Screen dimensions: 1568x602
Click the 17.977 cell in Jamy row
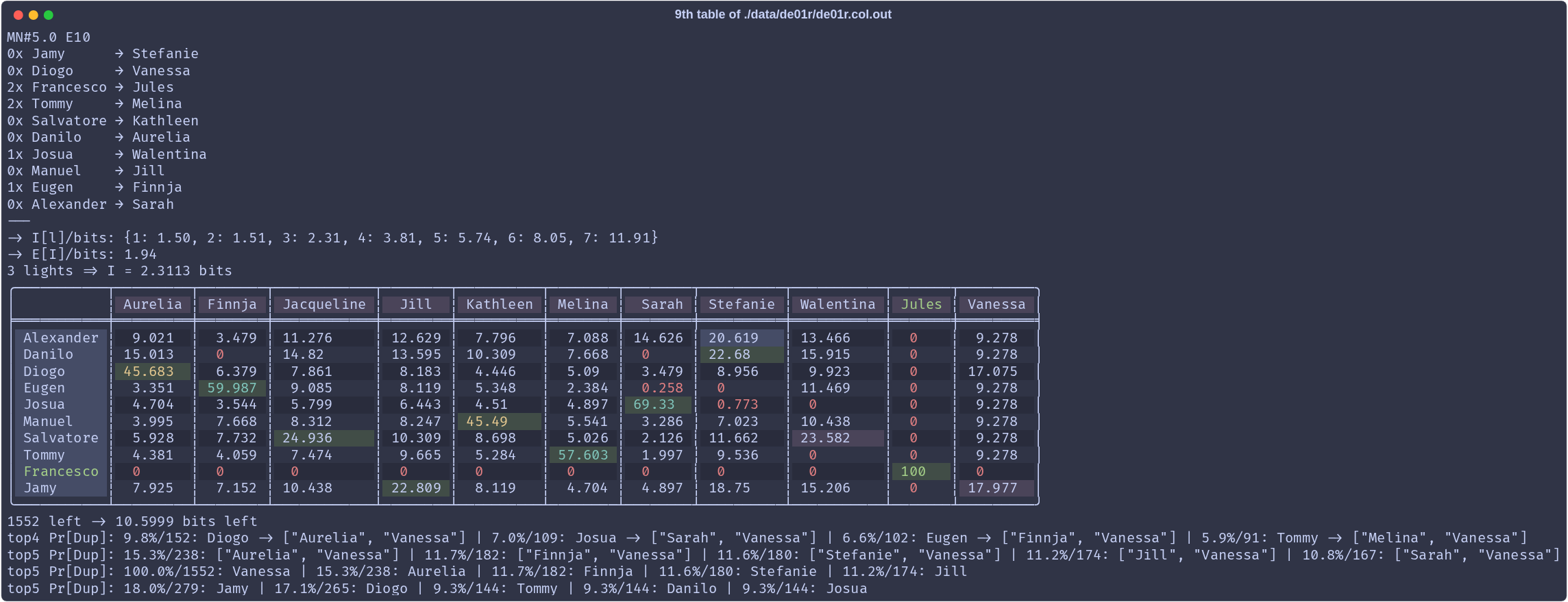tap(996, 488)
